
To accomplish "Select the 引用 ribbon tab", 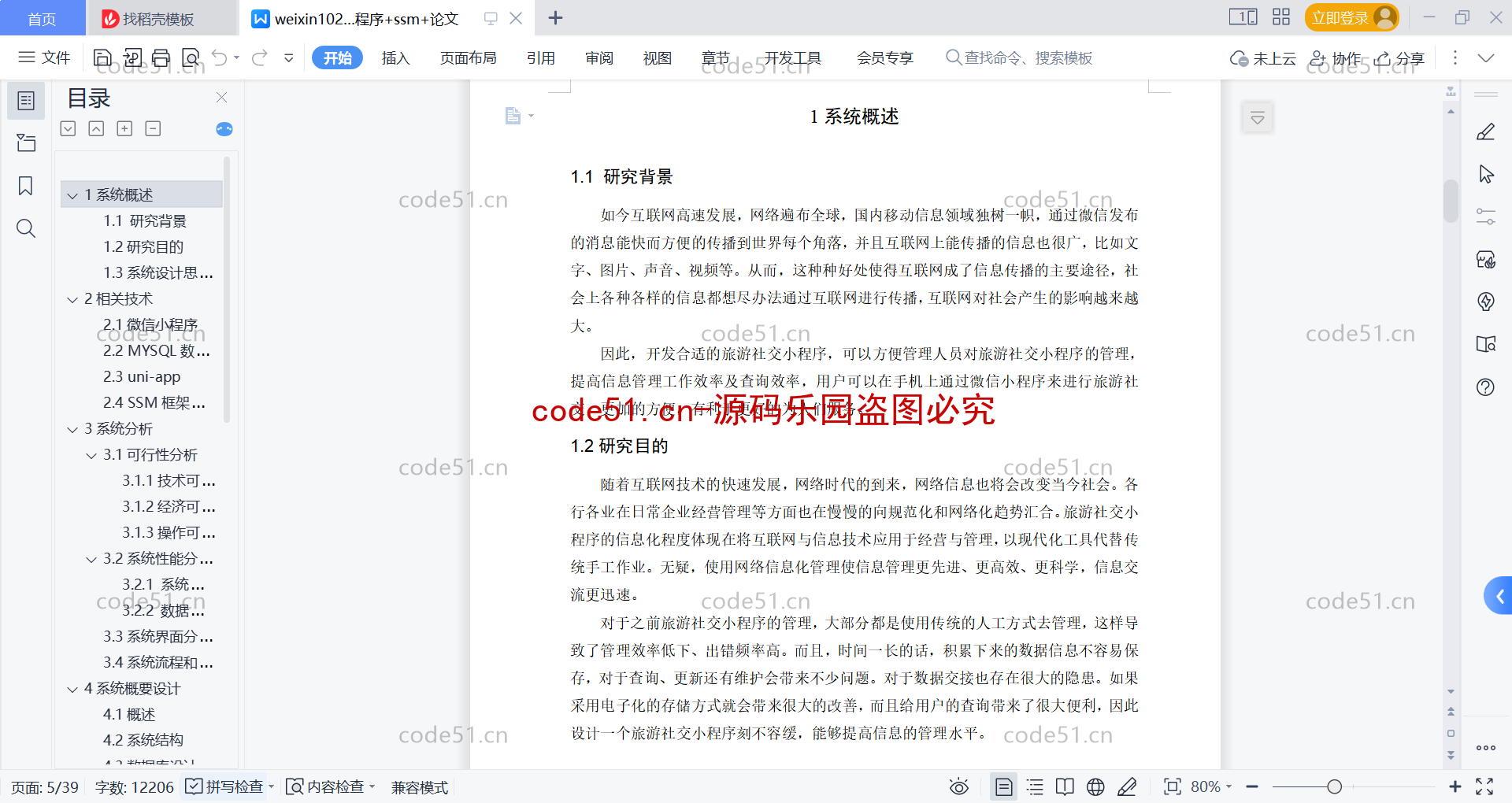I will 541,57.
